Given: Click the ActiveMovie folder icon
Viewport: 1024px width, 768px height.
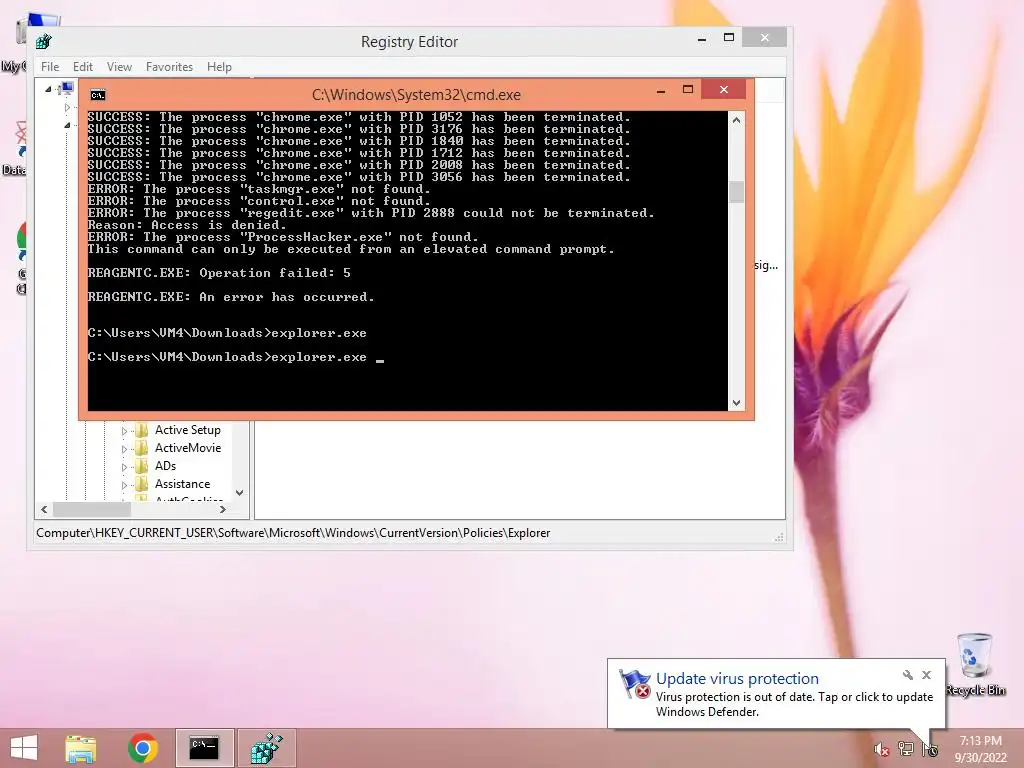Looking at the screenshot, I should [x=142, y=448].
